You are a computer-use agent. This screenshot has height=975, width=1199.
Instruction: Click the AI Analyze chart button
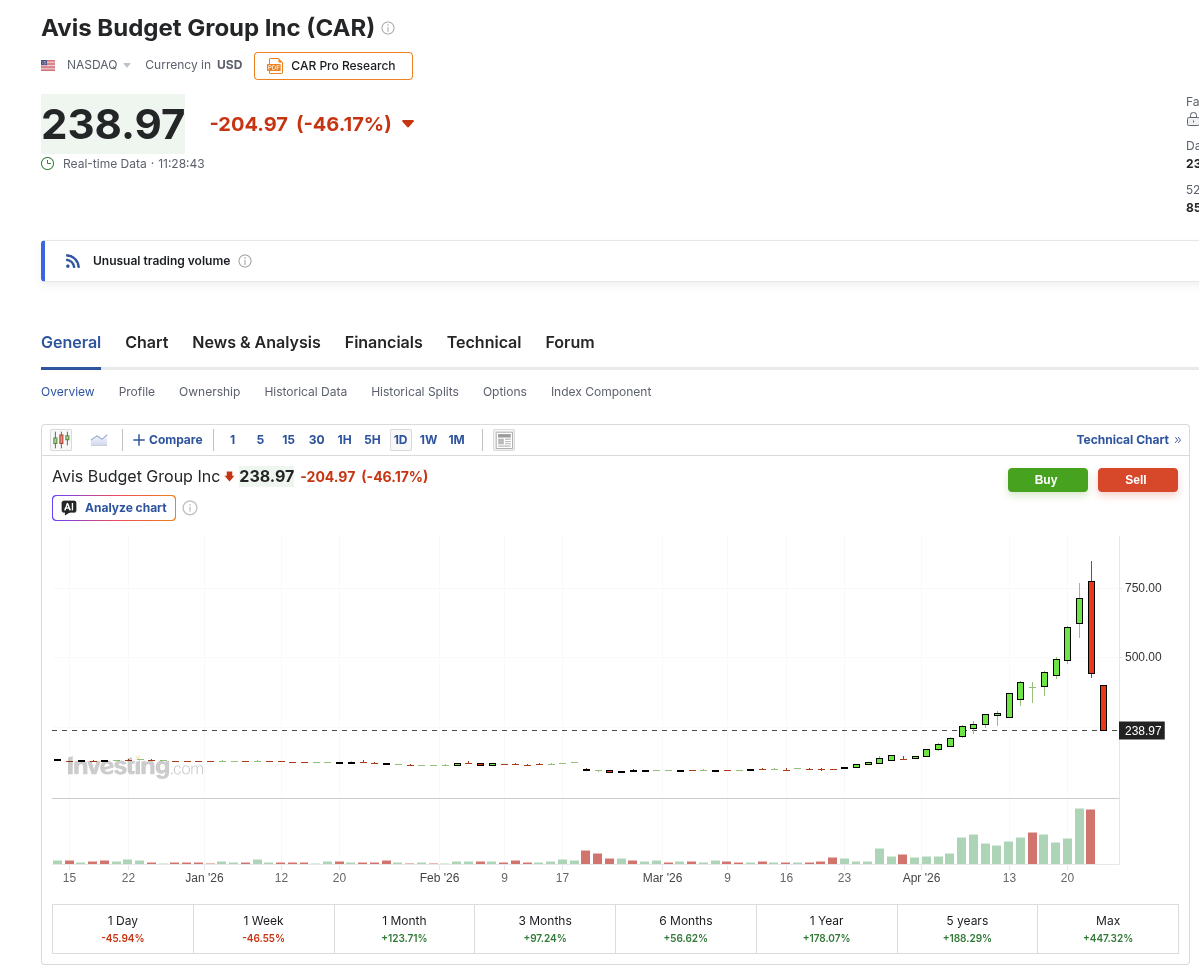coord(114,508)
